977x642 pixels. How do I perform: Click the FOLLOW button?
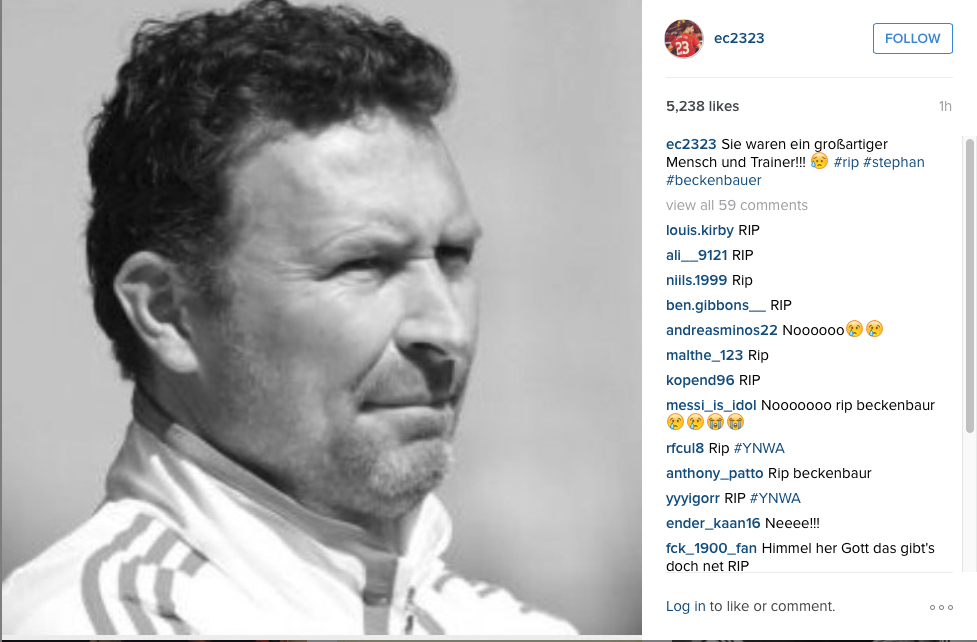[912, 39]
